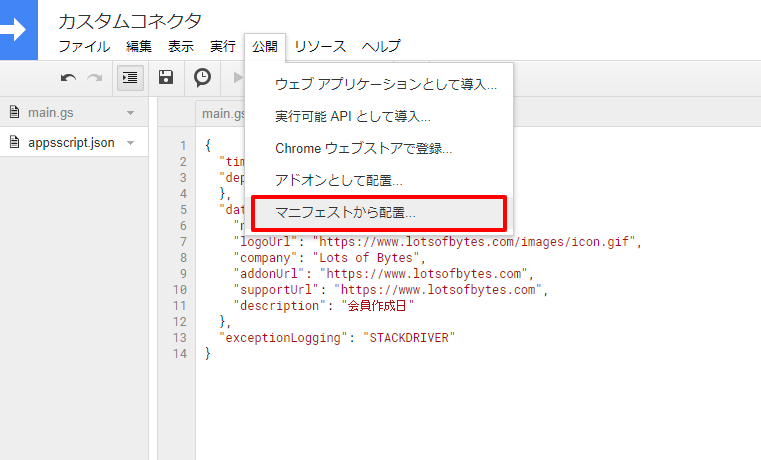This screenshot has height=460, width=761.
Task: Click the undo arrow icon
Action: pyautogui.click(x=68, y=77)
